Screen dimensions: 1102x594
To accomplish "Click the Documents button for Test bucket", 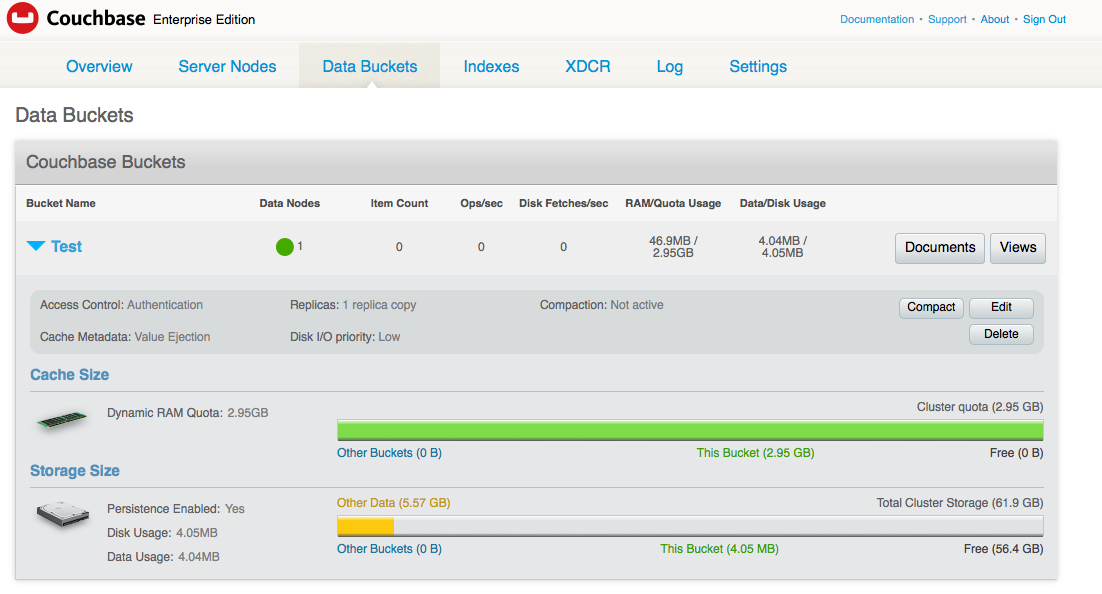I will [940, 248].
